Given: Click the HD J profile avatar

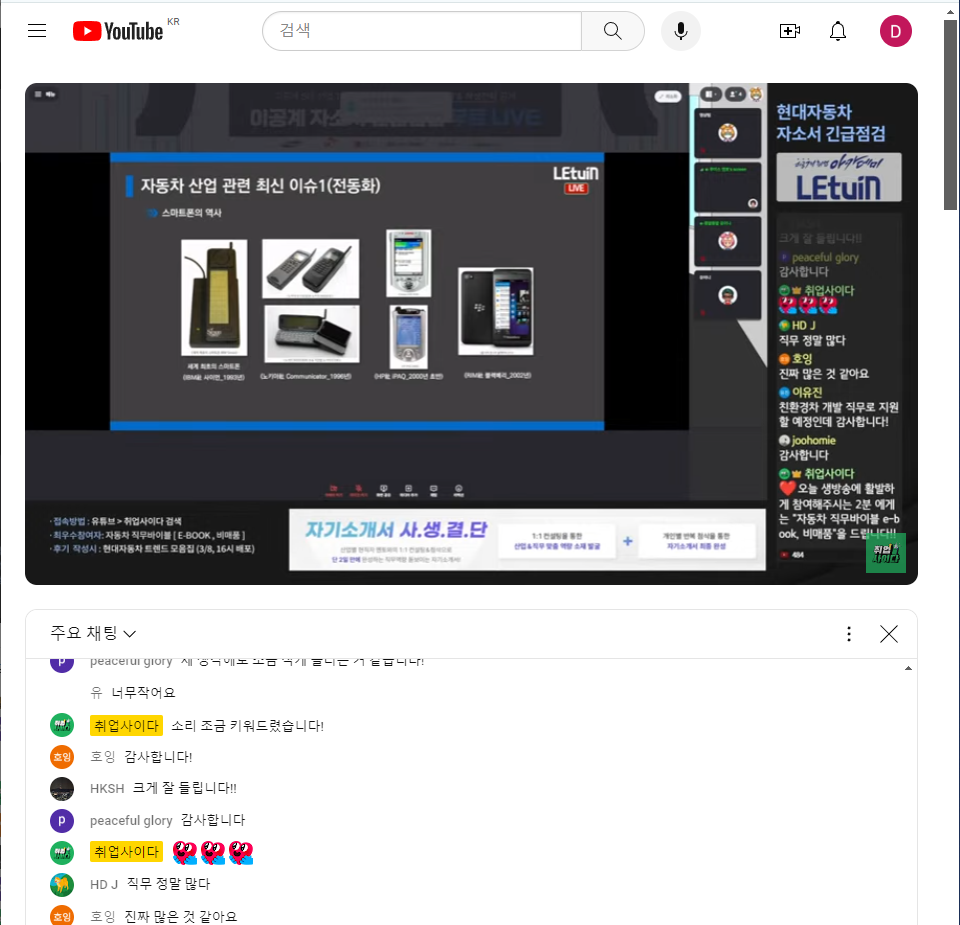Looking at the screenshot, I should coord(62,885).
